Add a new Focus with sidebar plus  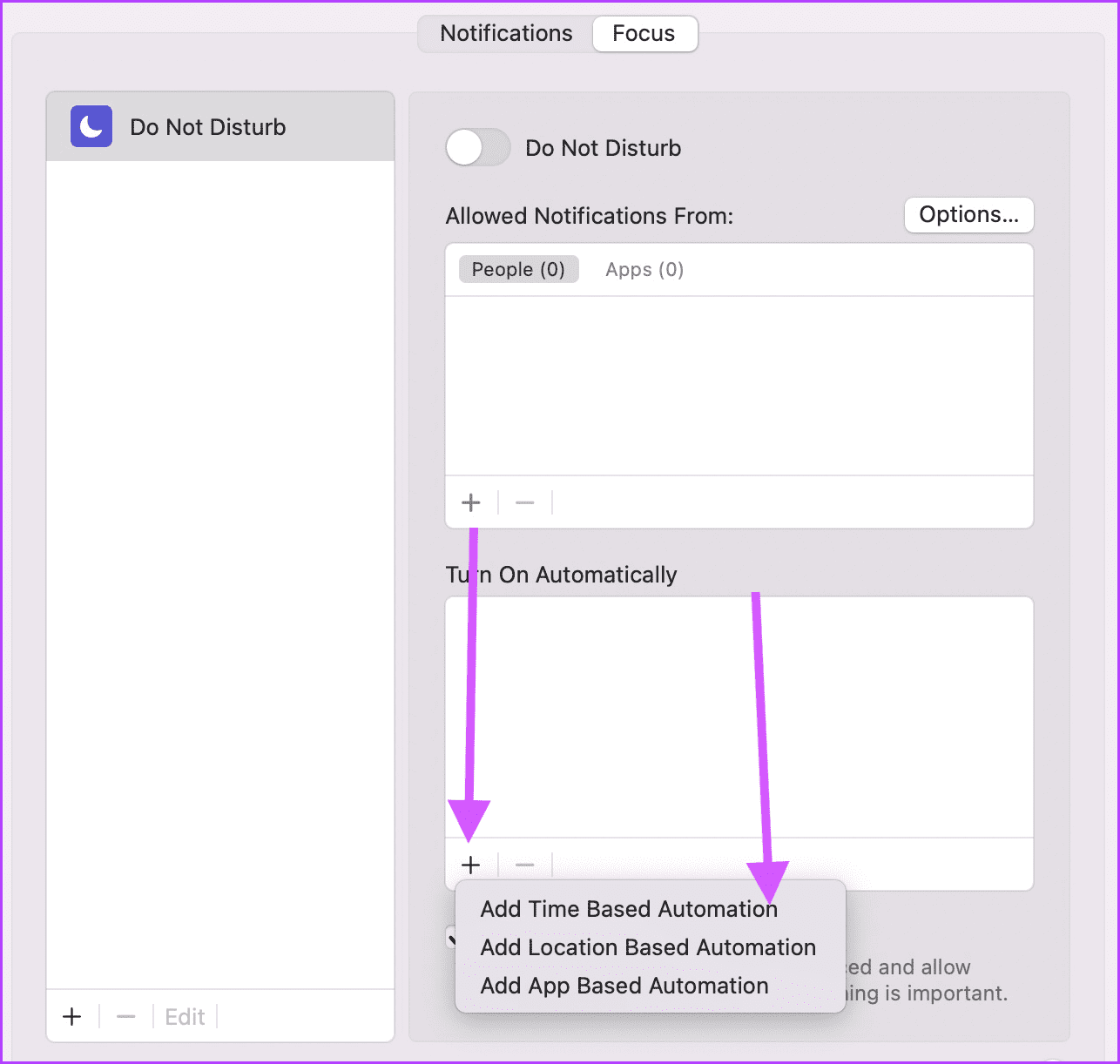(72, 1016)
